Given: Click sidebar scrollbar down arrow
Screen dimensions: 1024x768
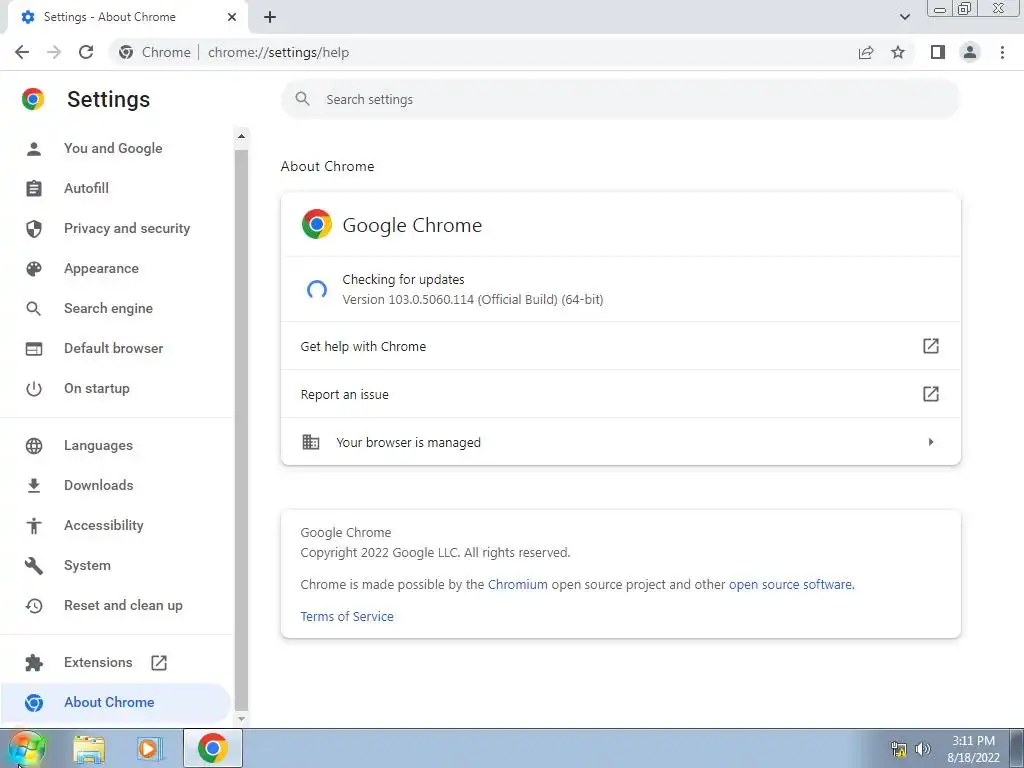Looking at the screenshot, I should click(241, 718).
